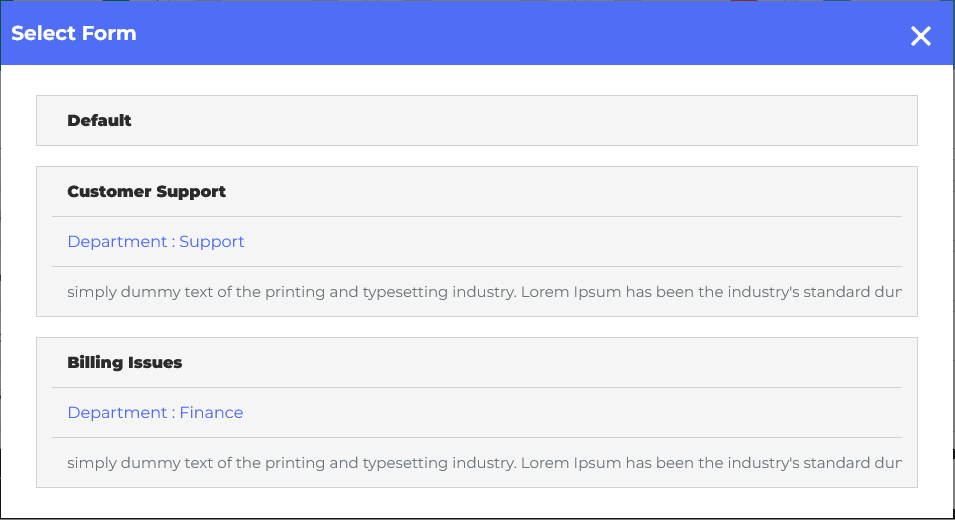Open the Department : Support link
This screenshot has width=955, height=520.
(156, 242)
